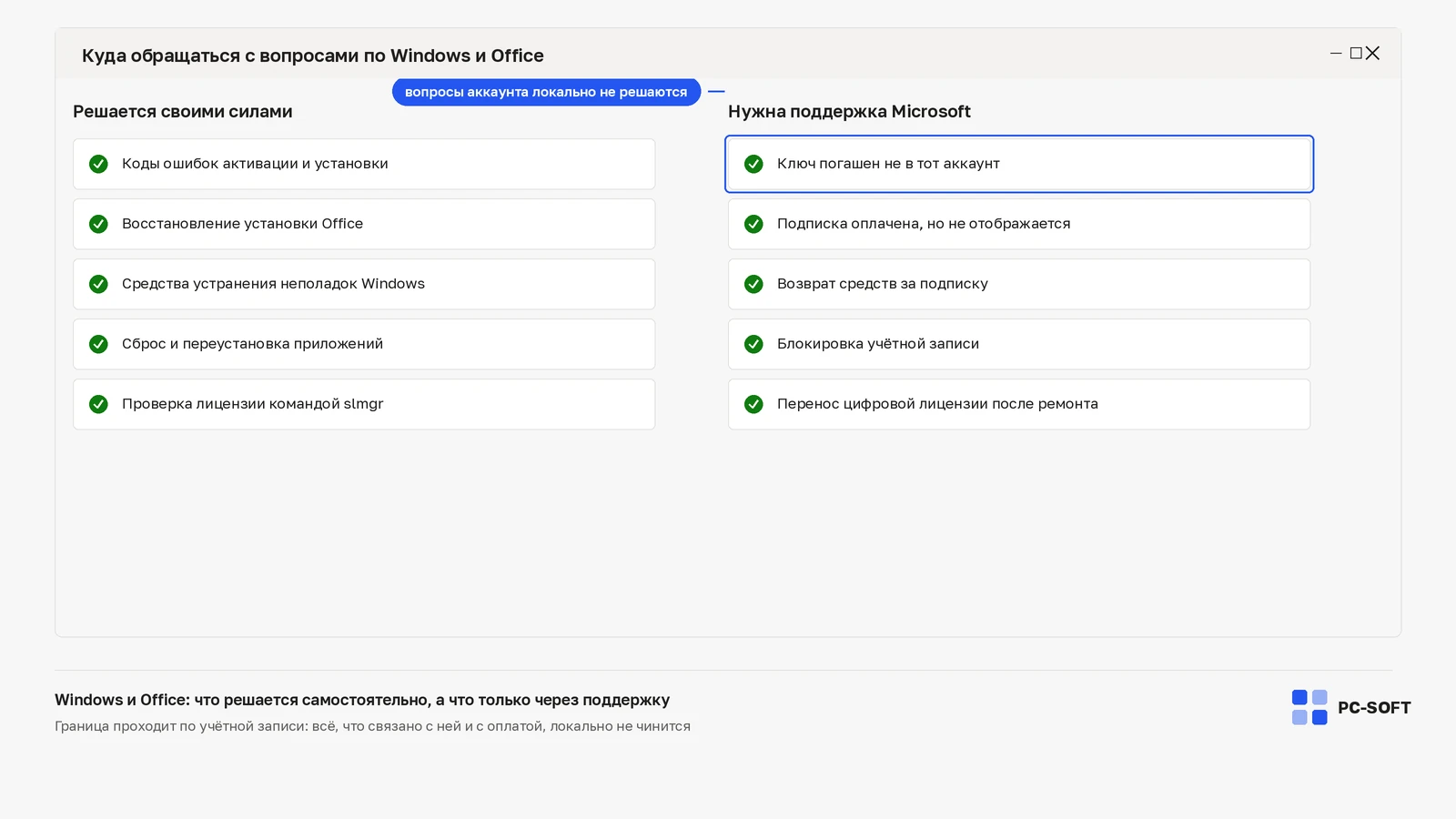Click the blue вопросы аккаунта локально не решаются badge
The width and height of the screenshot is (1456, 819).
point(546,92)
